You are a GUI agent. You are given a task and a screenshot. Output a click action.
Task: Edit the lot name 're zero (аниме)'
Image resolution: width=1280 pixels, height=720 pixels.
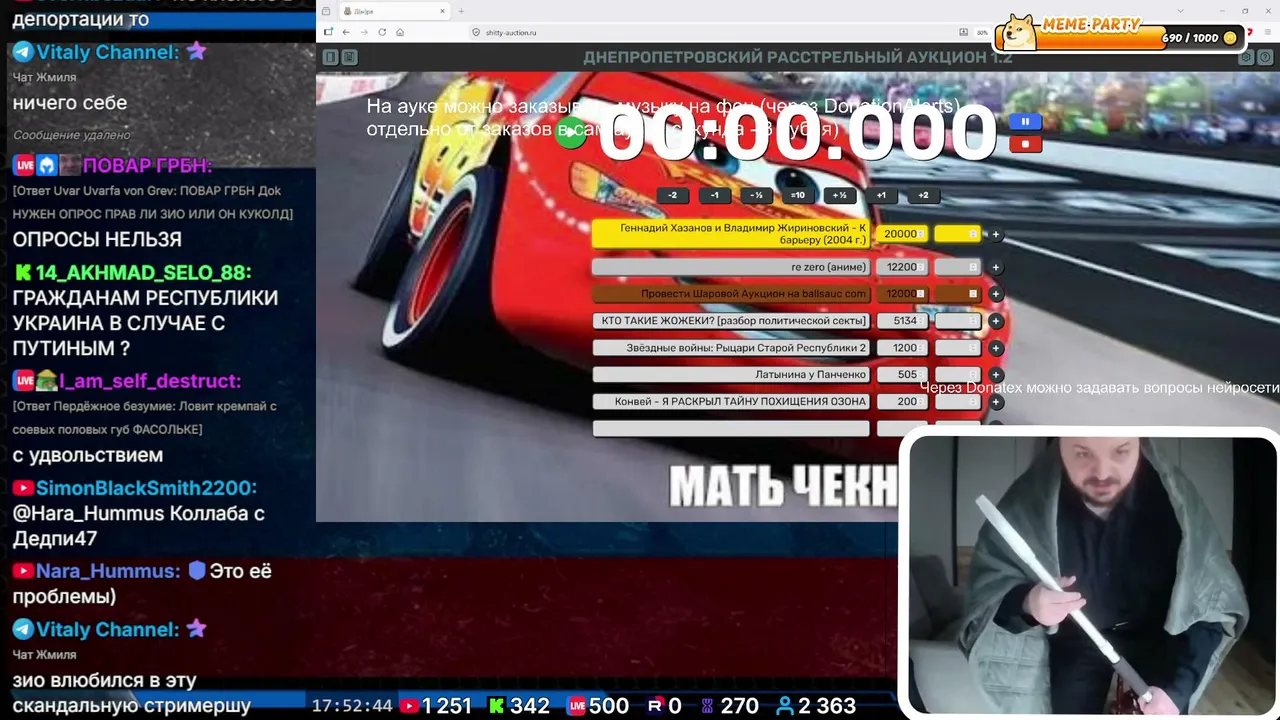tap(731, 268)
